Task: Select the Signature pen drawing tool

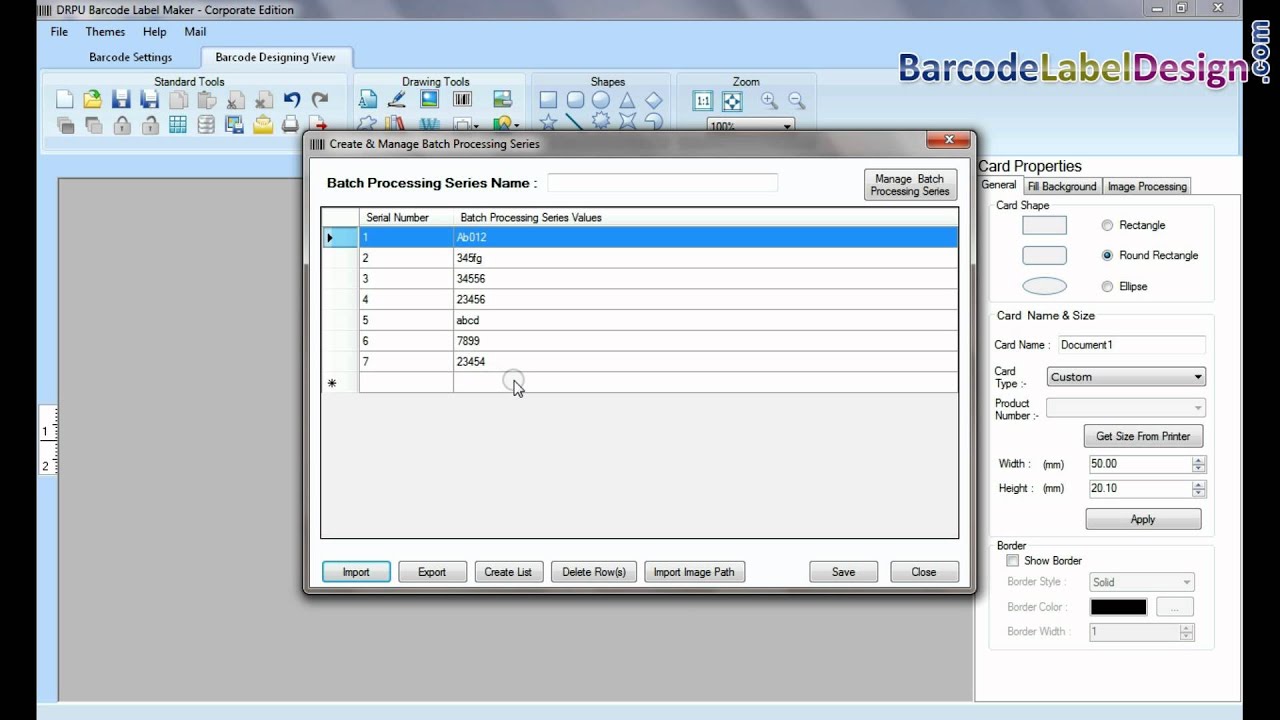Action: click(x=397, y=99)
